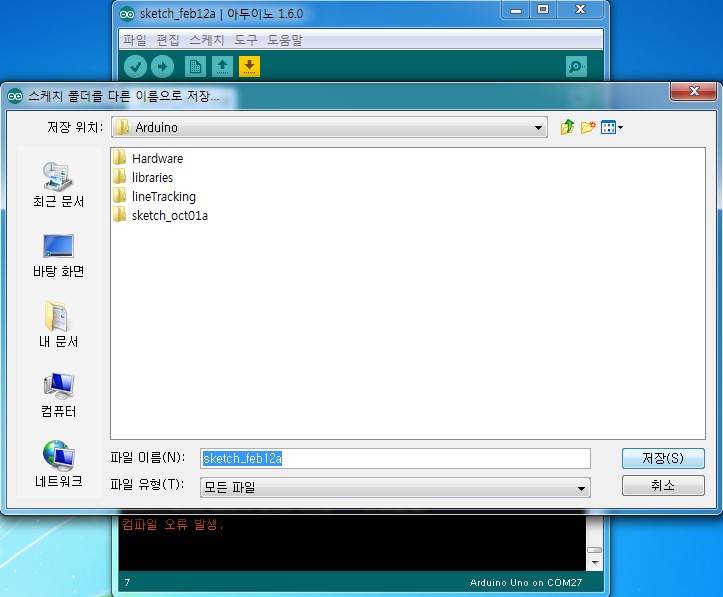Click the Arduino logo icon in dialog title bar
The width and height of the screenshot is (723, 597).
pyautogui.click(x=15, y=96)
